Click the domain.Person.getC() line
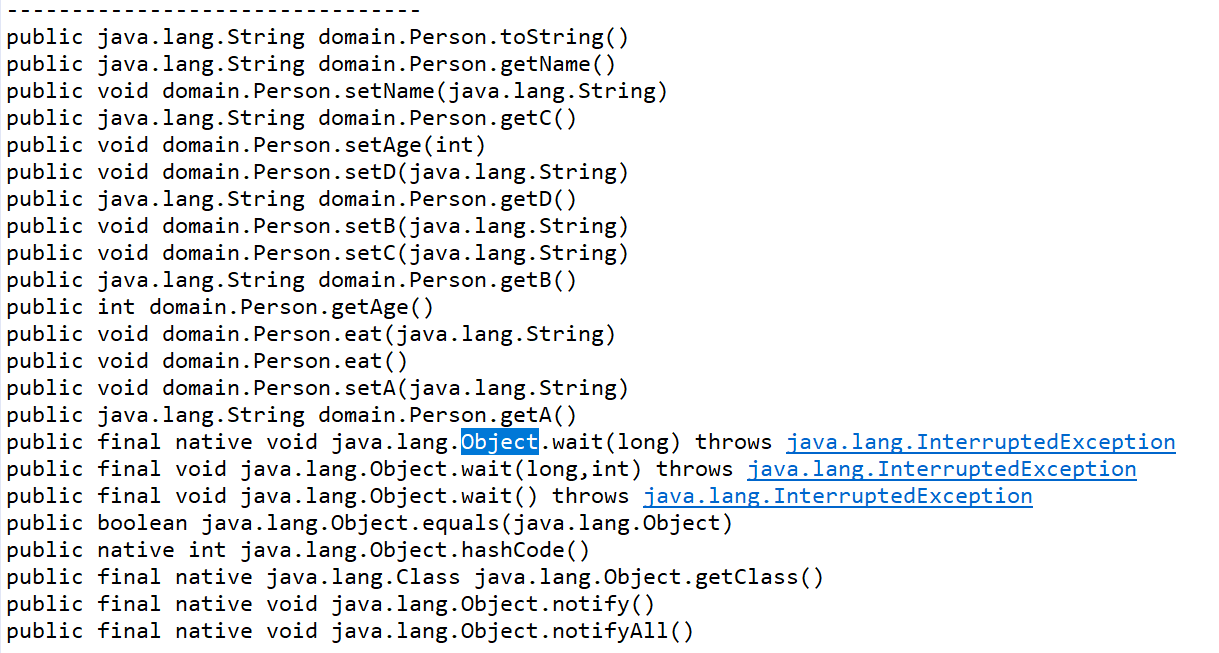The width and height of the screenshot is (1219, 653). pos(292,119)
